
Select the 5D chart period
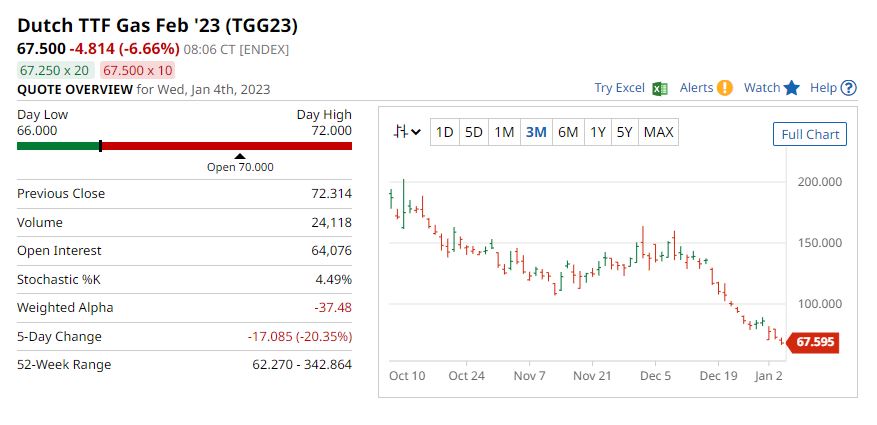point(474,133)
